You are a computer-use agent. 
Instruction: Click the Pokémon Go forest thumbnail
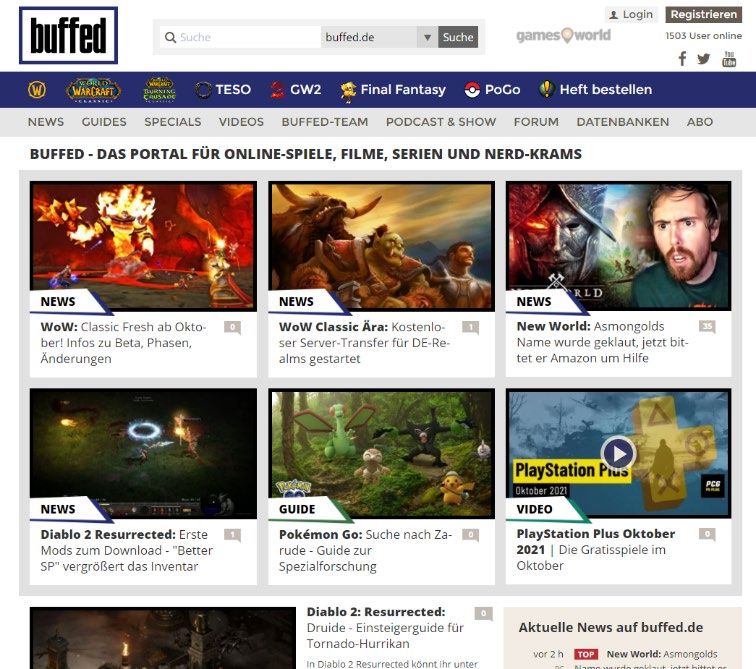[381, 454]
